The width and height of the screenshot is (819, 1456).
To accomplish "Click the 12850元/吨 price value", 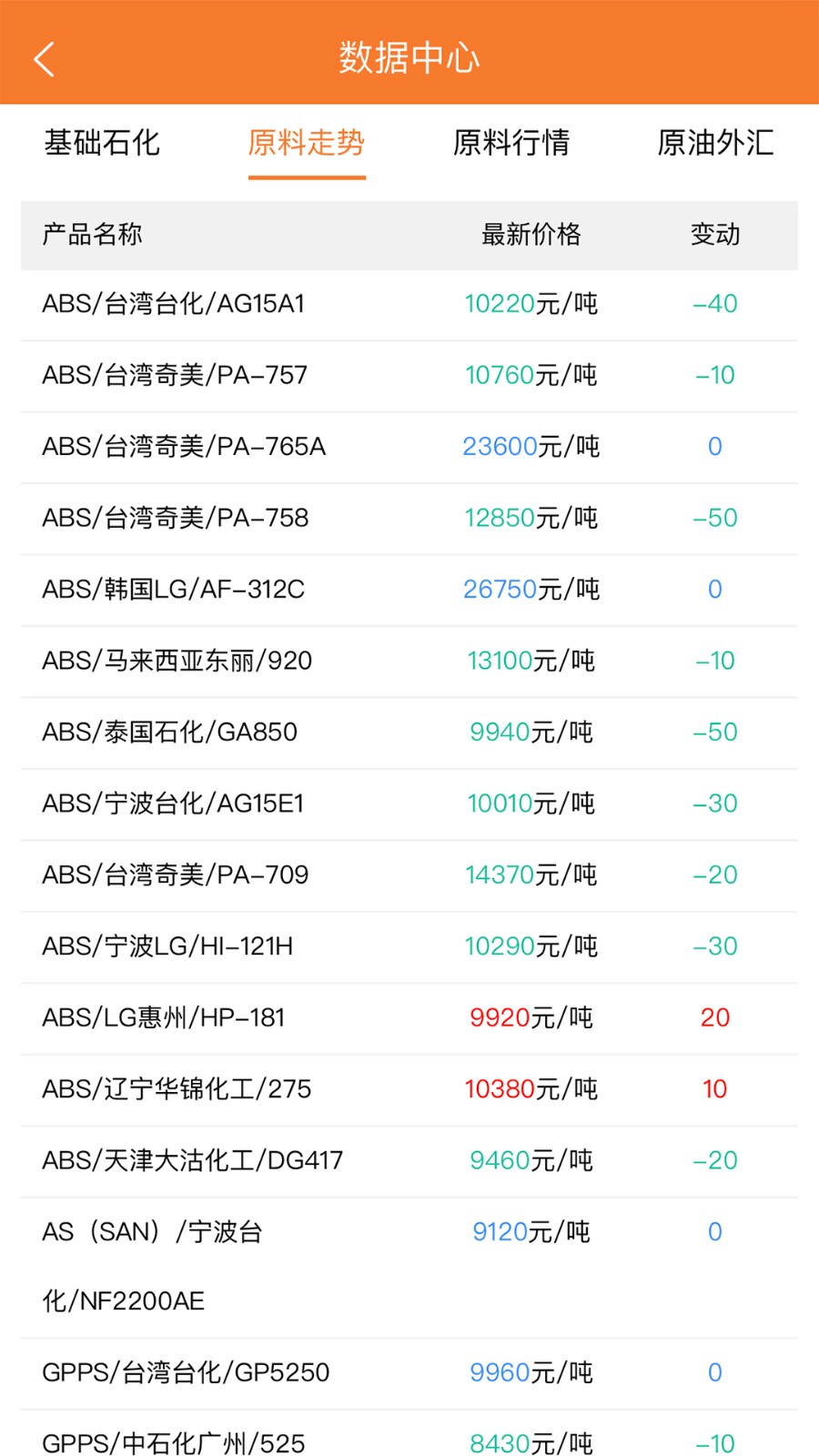I will pyautogui.click(x=531, y=518).
